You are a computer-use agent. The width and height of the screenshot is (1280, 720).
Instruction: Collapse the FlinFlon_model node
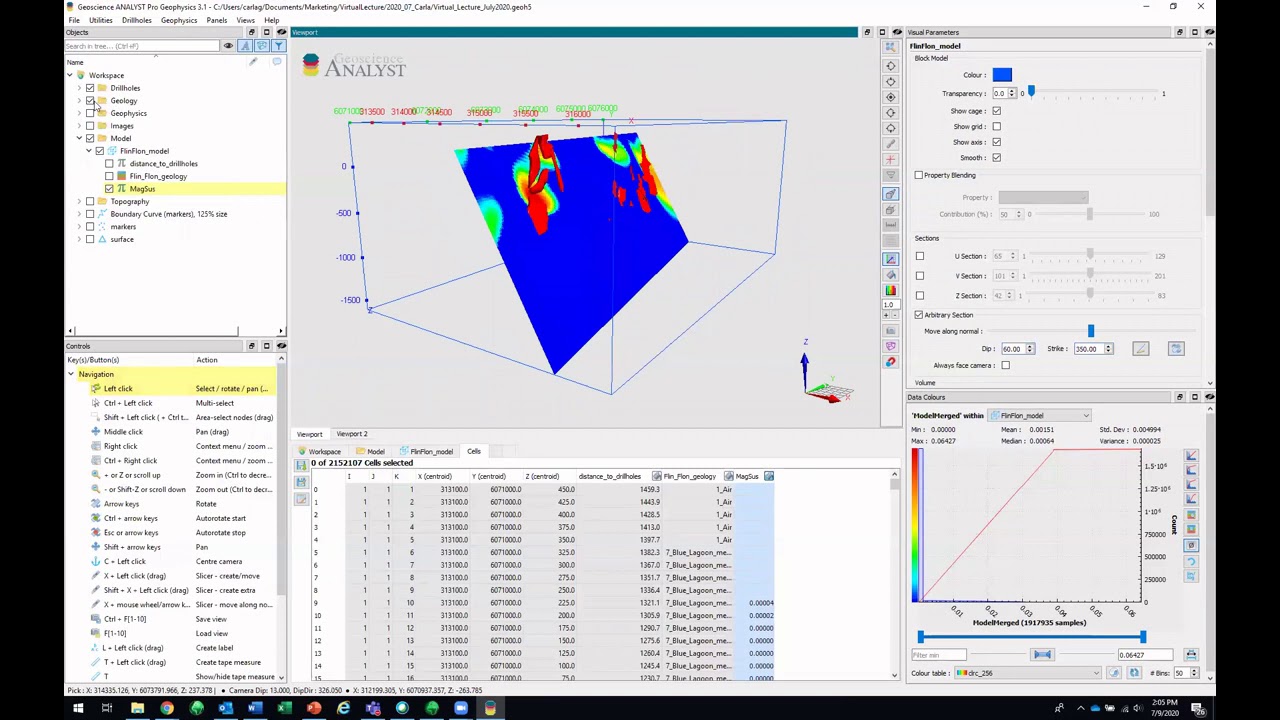88,151
